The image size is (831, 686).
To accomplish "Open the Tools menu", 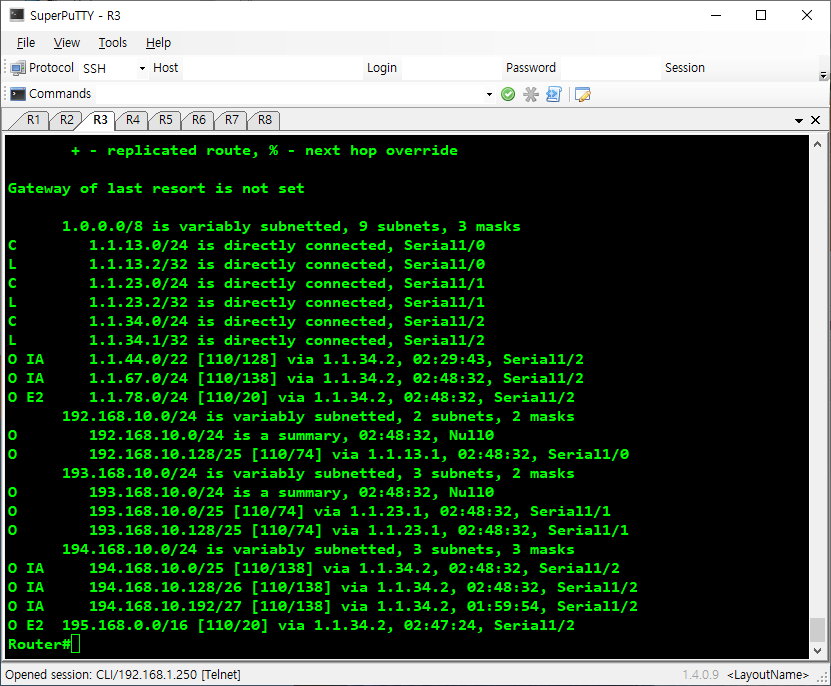I will (x=112, y=43).
